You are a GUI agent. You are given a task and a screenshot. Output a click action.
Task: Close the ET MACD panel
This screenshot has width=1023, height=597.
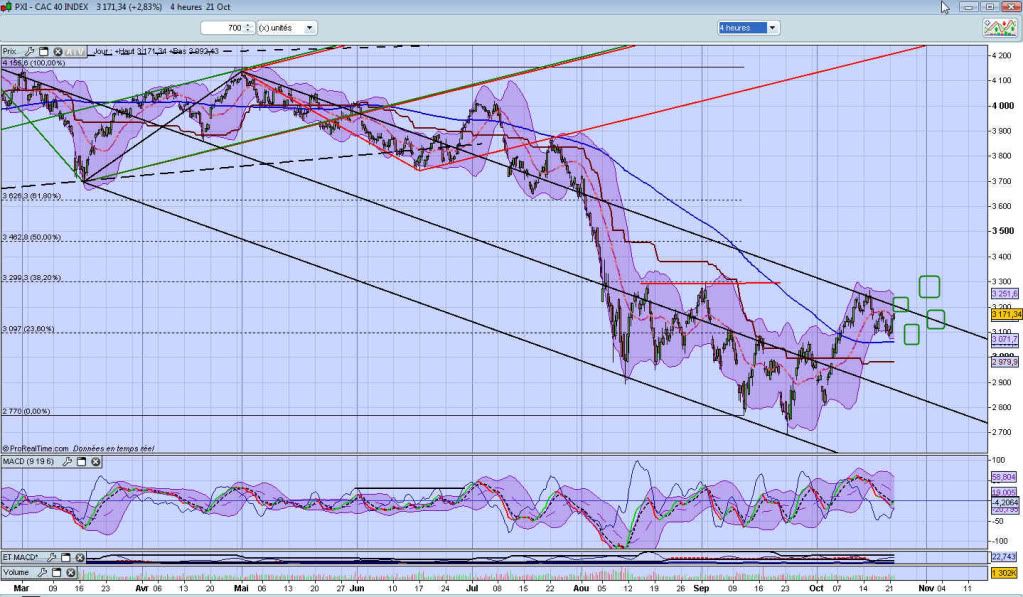[80, 557]
